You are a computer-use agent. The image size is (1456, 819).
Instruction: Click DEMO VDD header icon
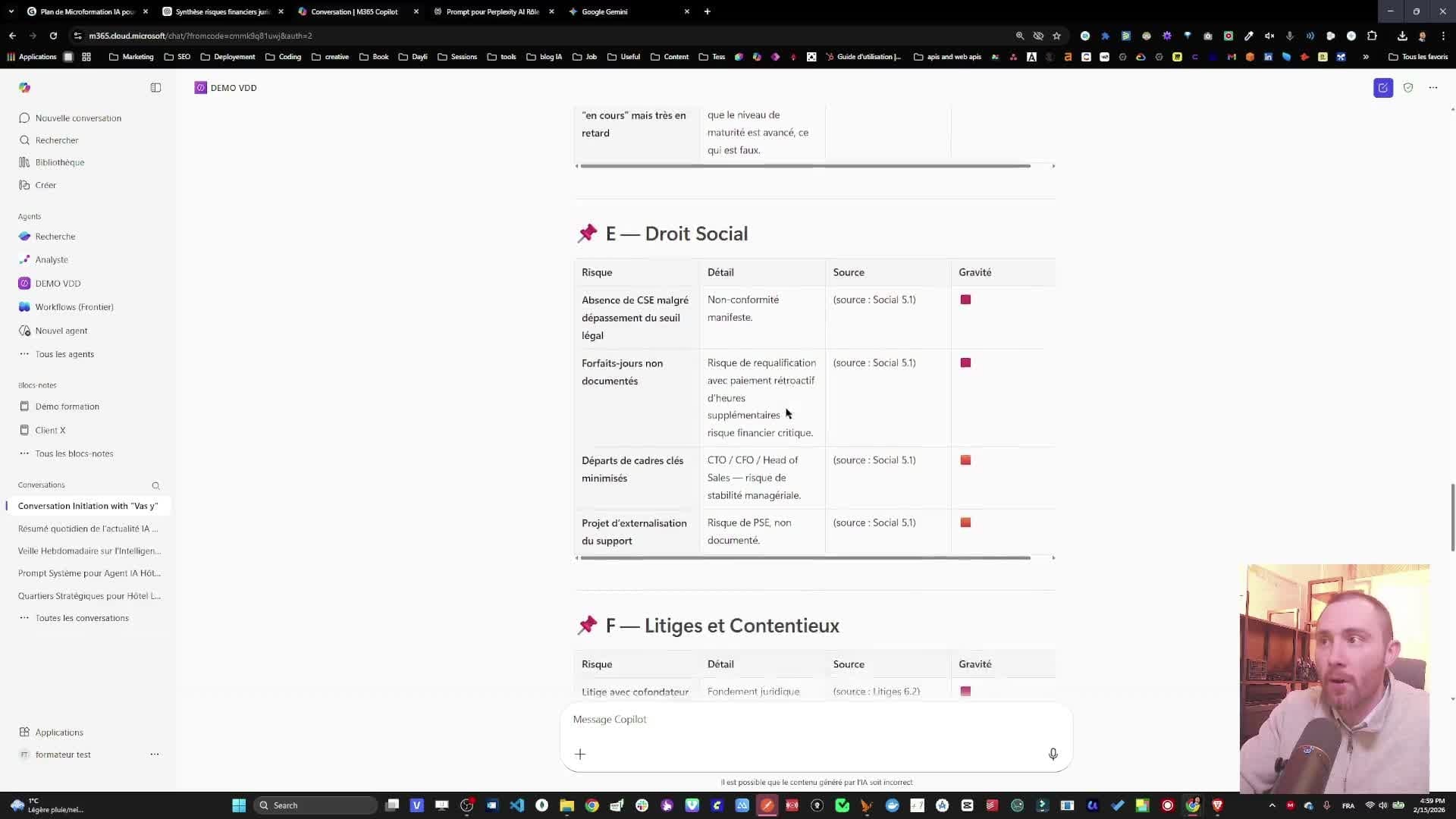tap(200, 88)
